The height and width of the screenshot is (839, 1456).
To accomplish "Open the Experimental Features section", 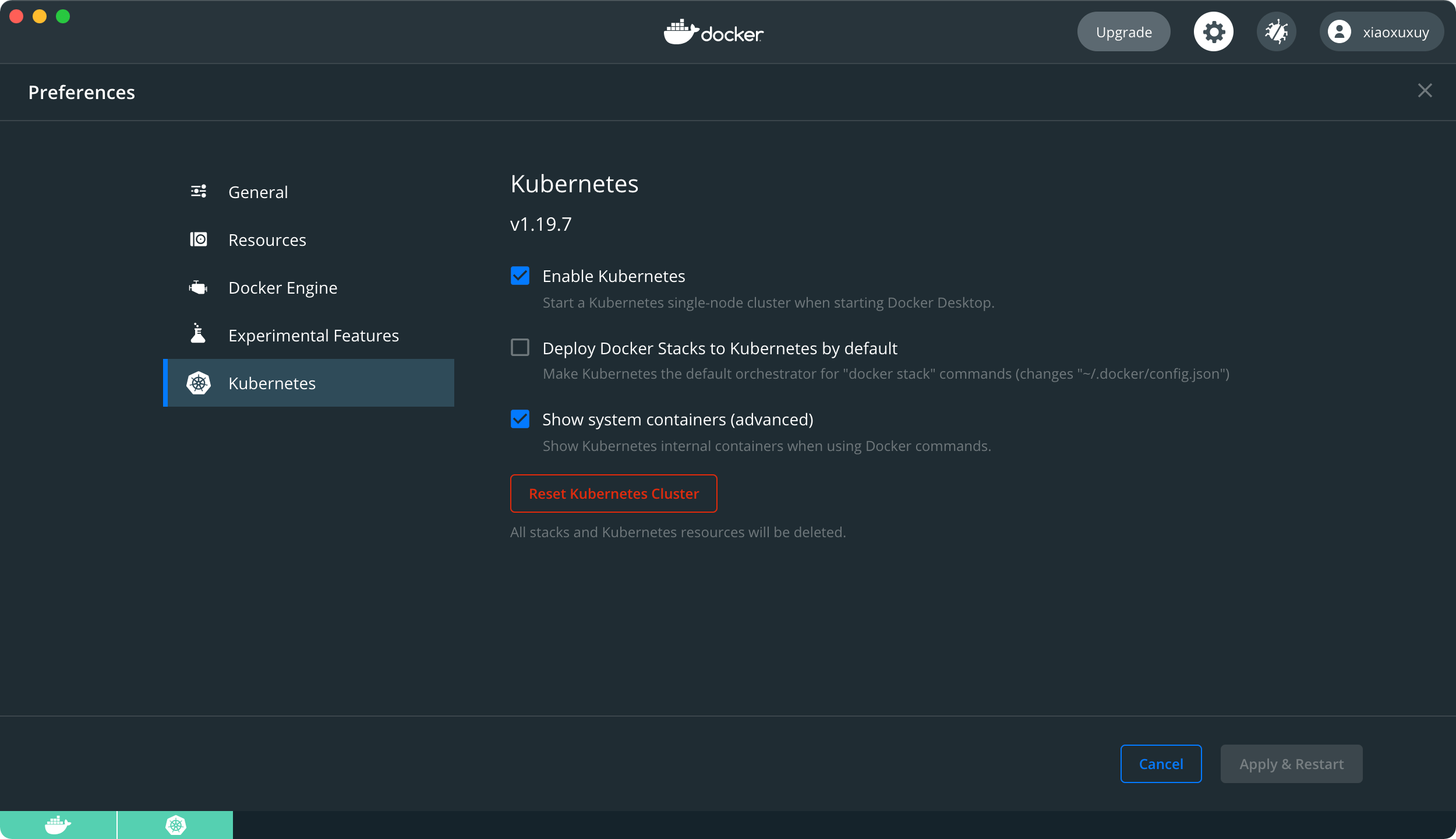I will (x=313, y=336).
